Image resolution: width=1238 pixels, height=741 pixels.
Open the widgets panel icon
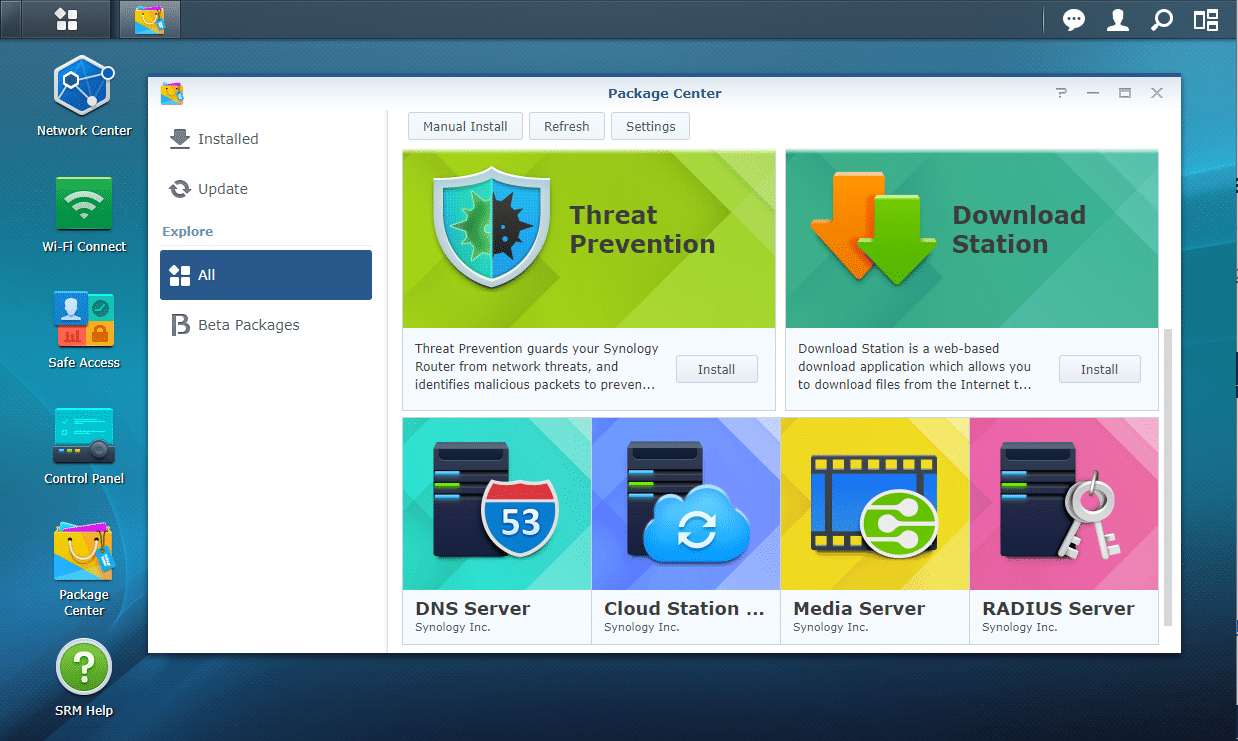coord(1206,20)
